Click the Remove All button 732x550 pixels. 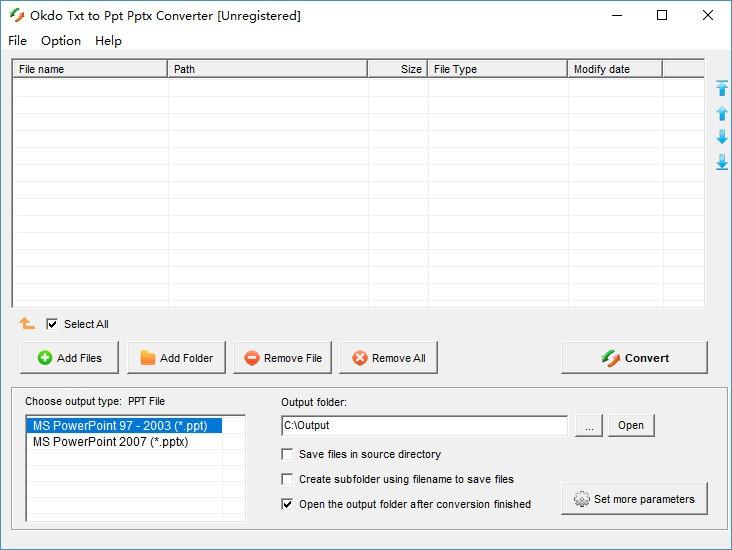(x=388, y=358)
